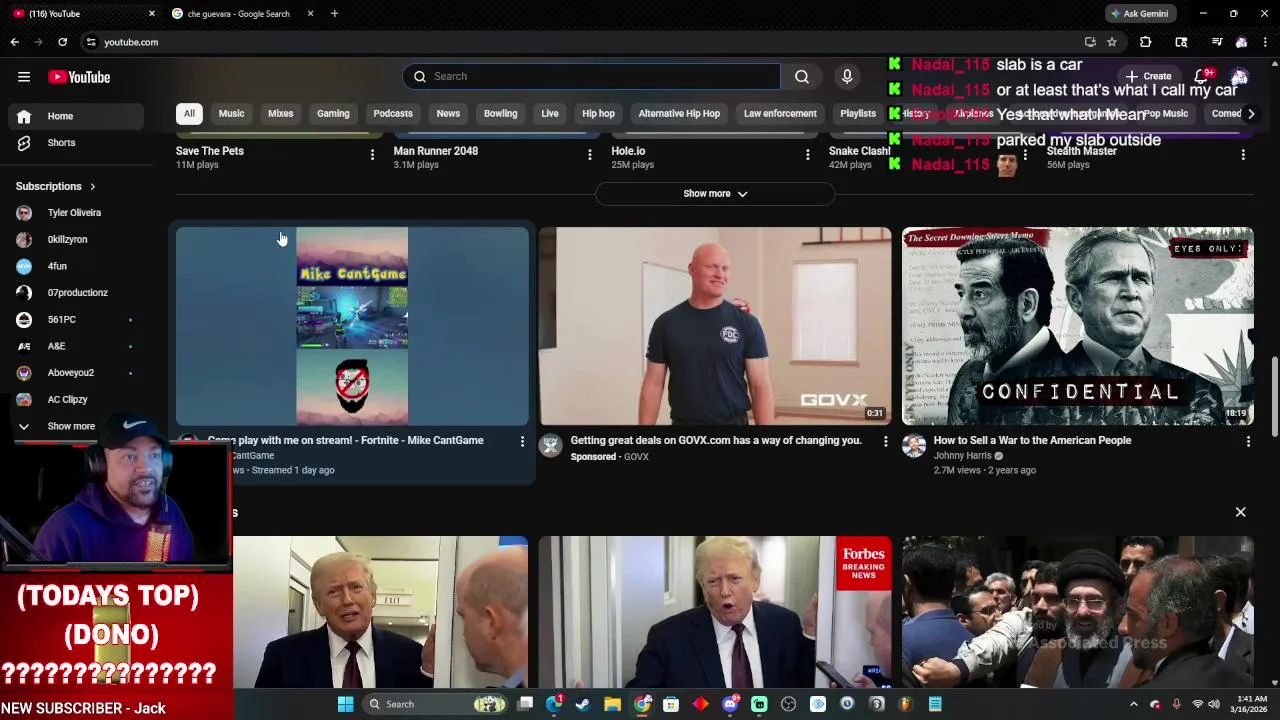
Task: Open Home in the sidebar
Action: click(74, 116)
